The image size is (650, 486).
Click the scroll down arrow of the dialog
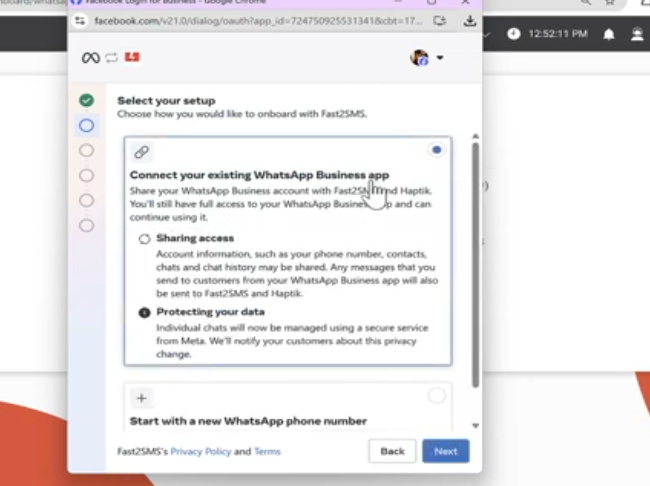click(x=475, y=425)
